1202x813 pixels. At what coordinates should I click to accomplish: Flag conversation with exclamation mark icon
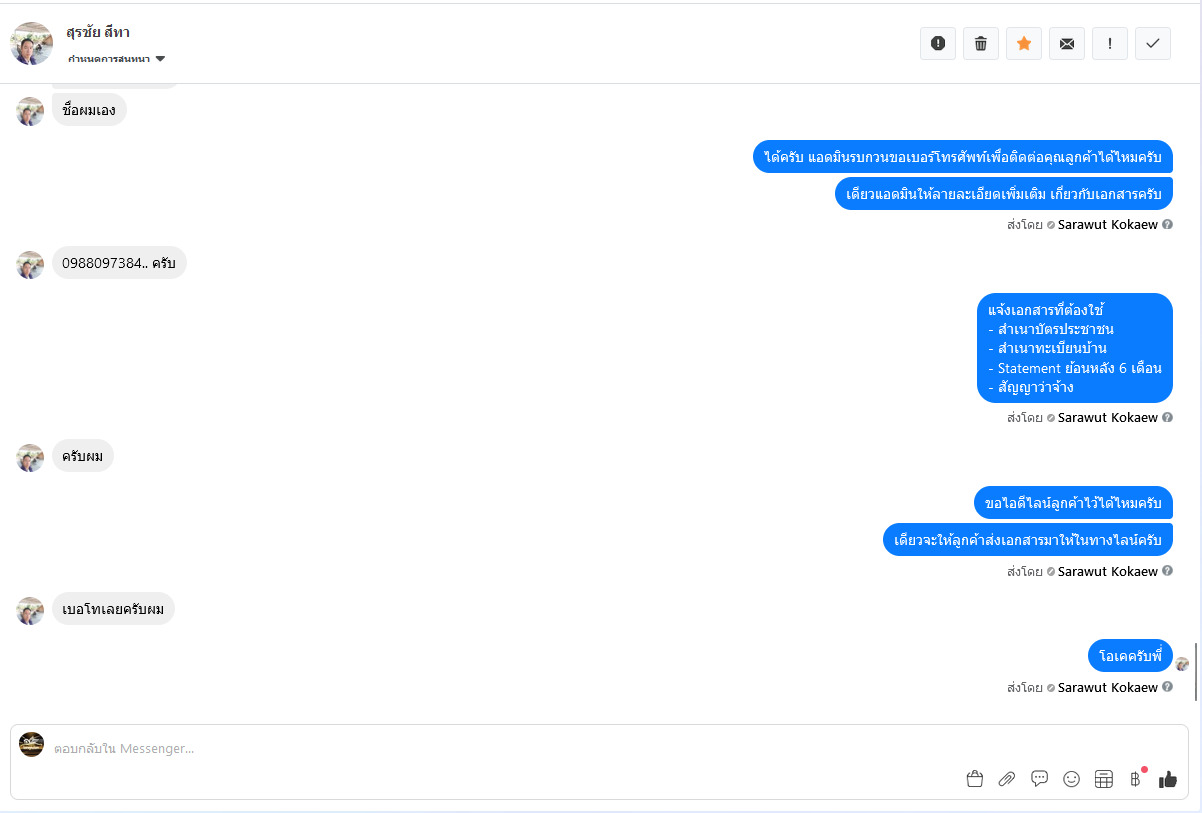(x=1110, y=43)
